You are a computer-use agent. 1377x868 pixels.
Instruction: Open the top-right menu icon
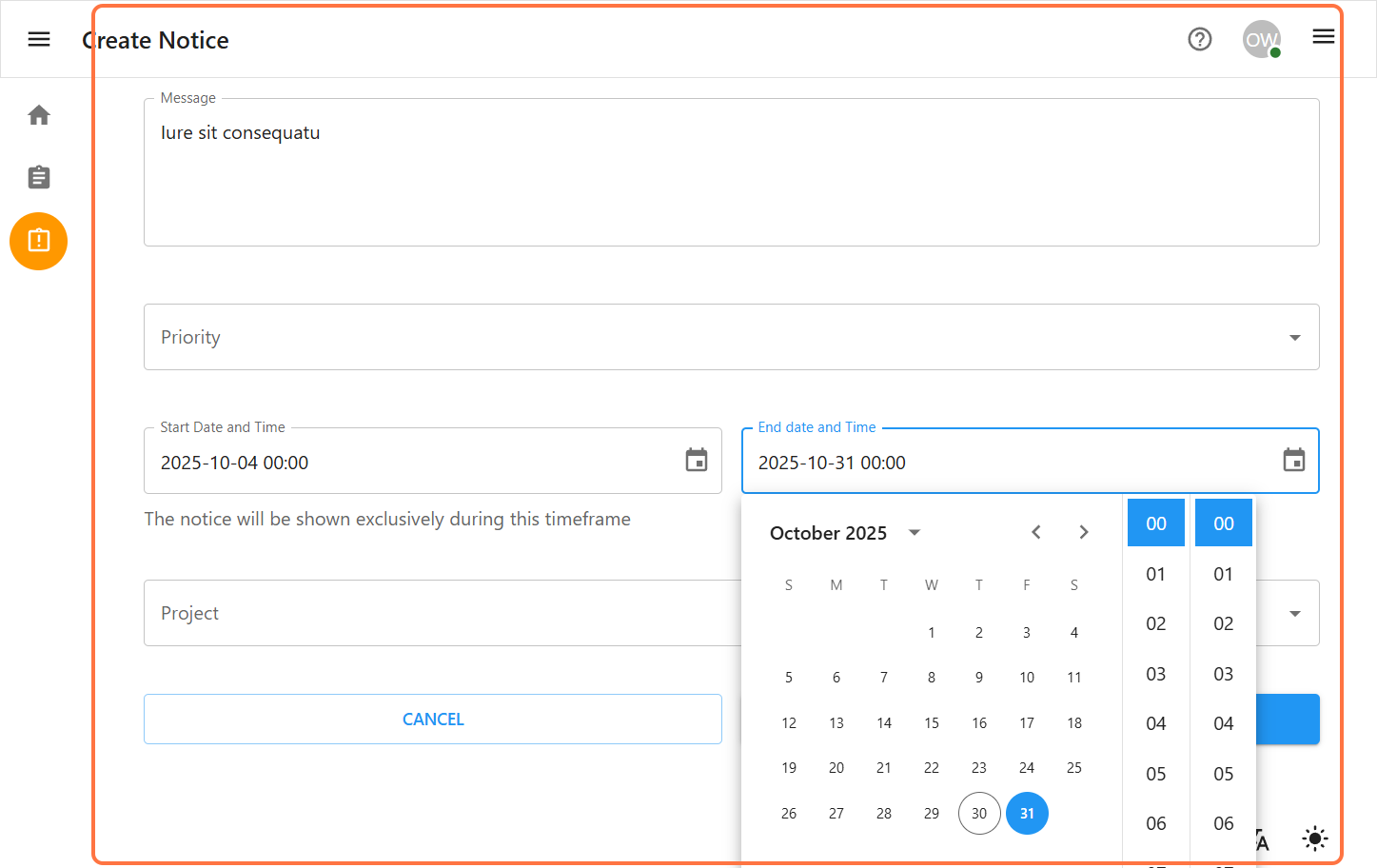pos(1323,36)
